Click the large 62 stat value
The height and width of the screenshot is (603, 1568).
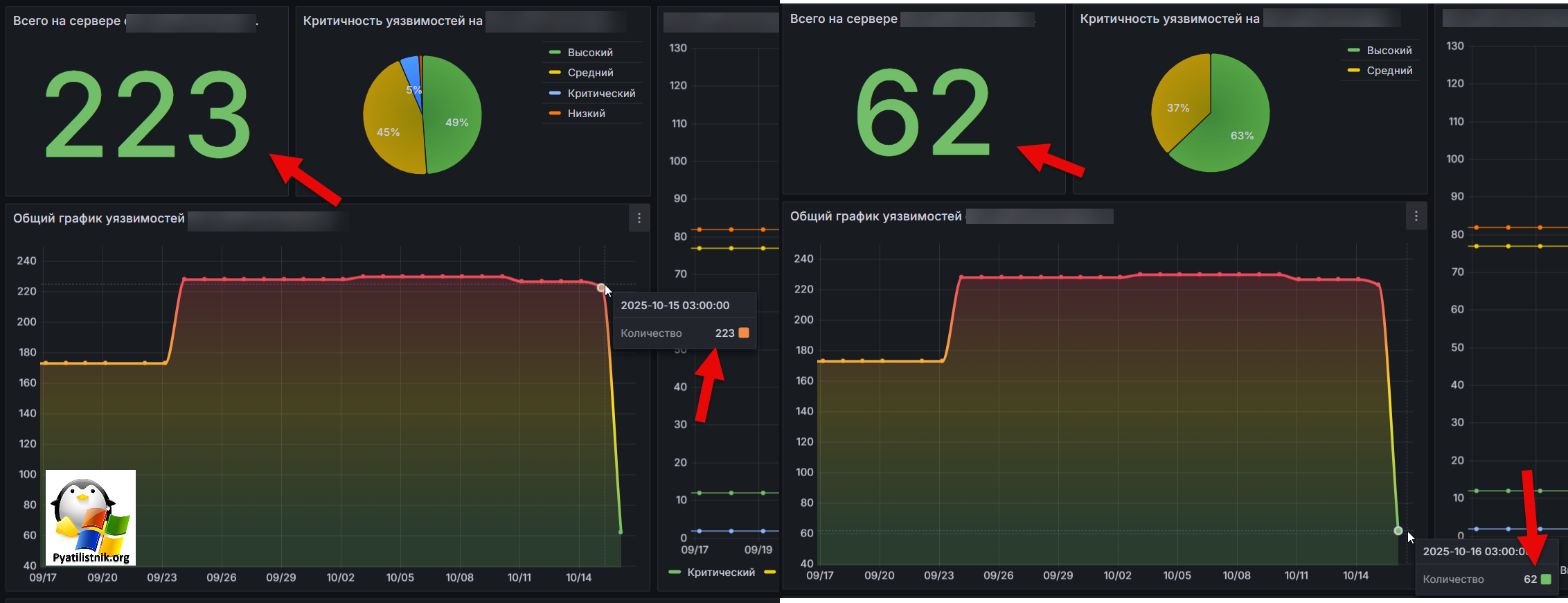(x=923, y=112)
